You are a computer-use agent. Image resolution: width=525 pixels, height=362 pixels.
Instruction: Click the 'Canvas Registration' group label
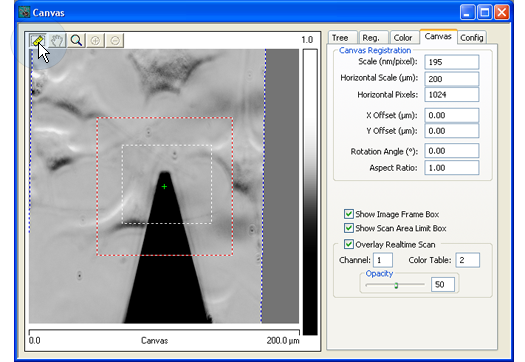click(375, 50)
